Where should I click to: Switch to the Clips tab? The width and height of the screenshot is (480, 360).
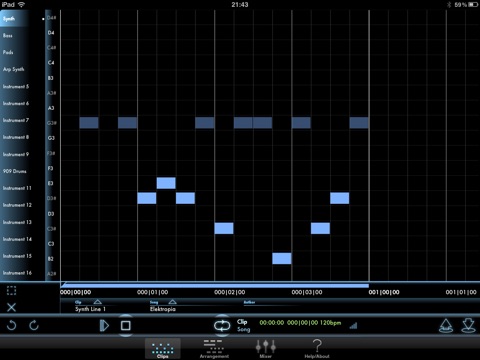(163, 349)
